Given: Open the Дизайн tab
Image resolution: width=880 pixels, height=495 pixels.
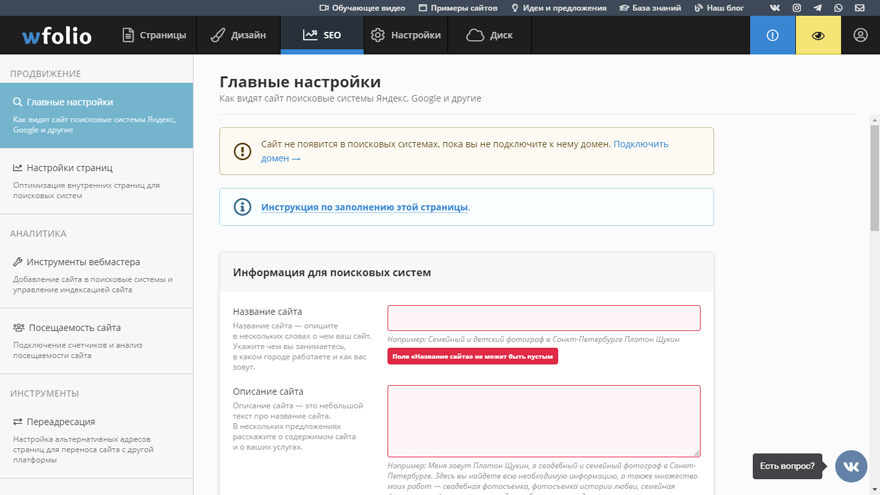Looking at the screenshot, I should tap(239, 35).
